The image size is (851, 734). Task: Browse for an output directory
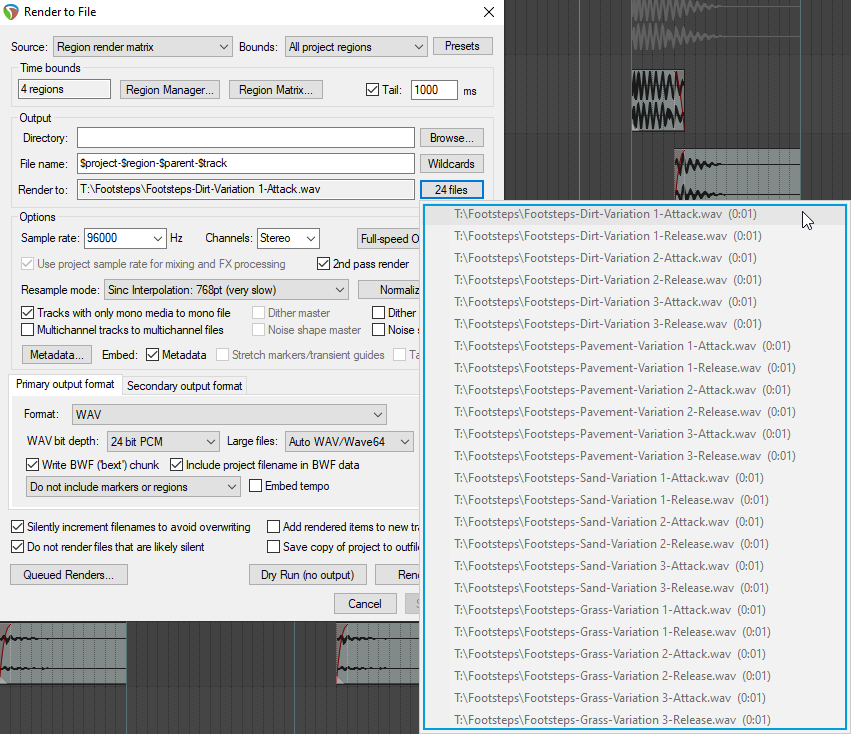pyautogui.click(x=451, y=137)
